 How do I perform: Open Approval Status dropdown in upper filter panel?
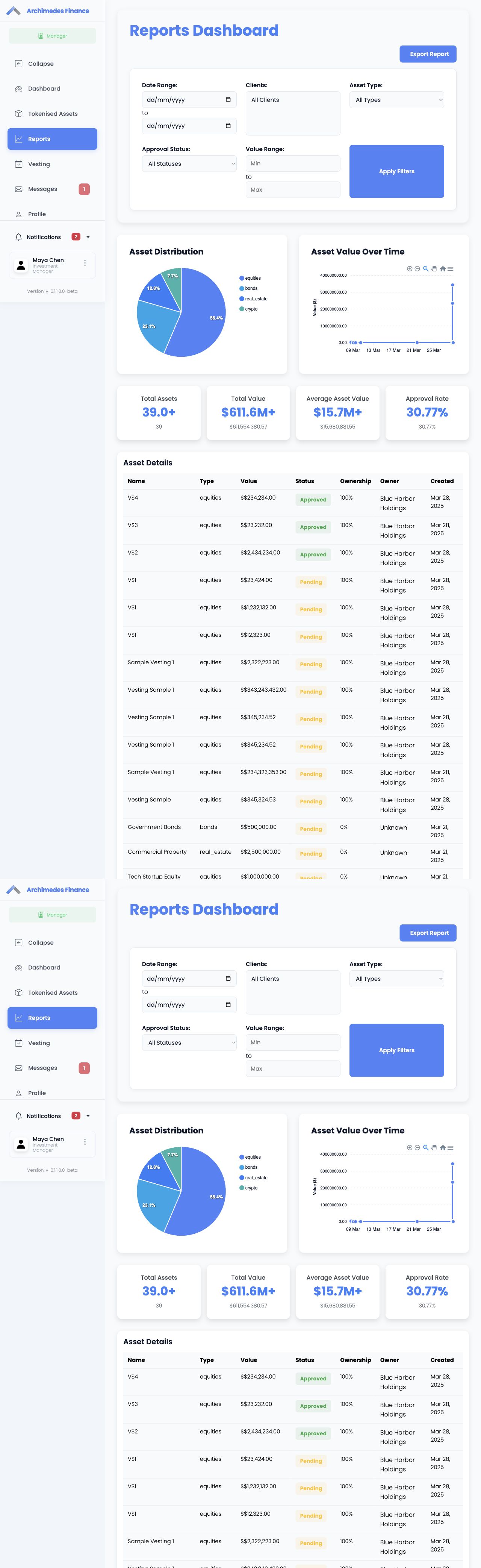(x=189, y=164)
